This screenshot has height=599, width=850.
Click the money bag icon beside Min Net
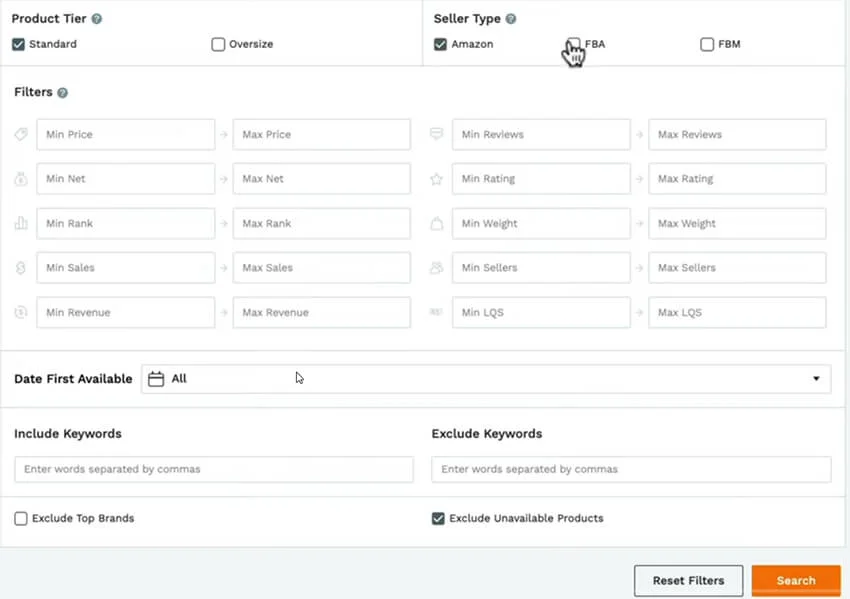click(x=21, y=178)
